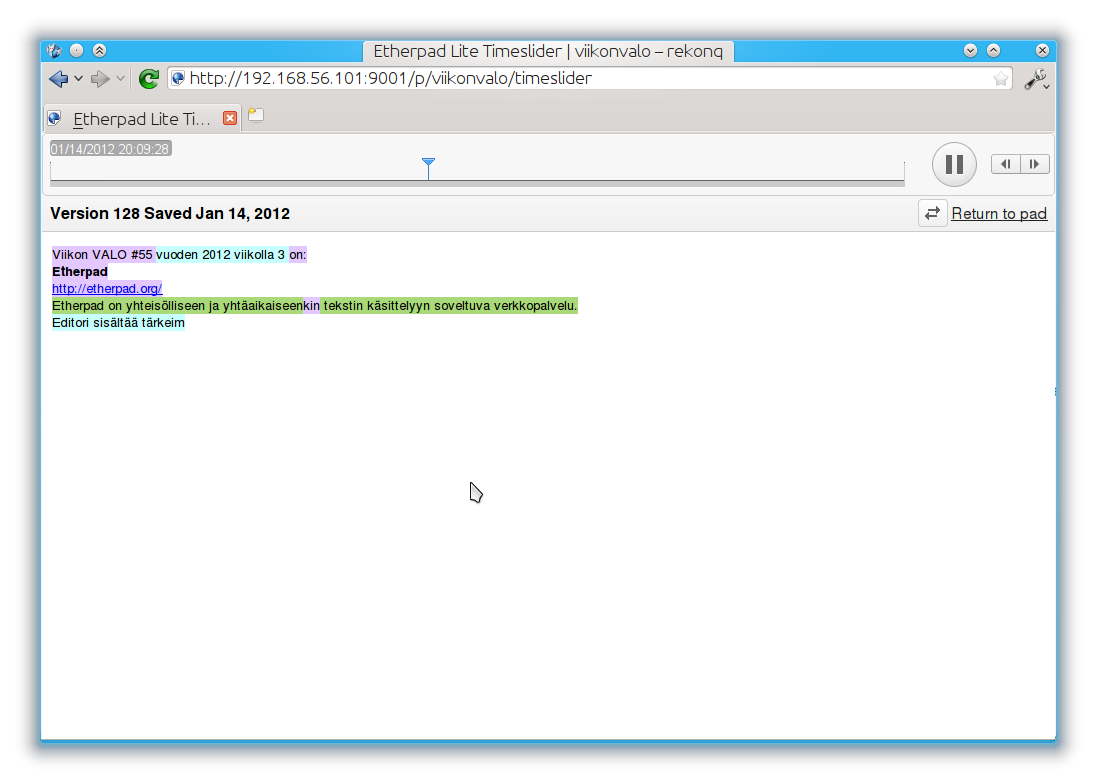1097x783 pixels.
Task: Click the timestamp 01/14/2012 20:09:28
Action: click(111, 149)
